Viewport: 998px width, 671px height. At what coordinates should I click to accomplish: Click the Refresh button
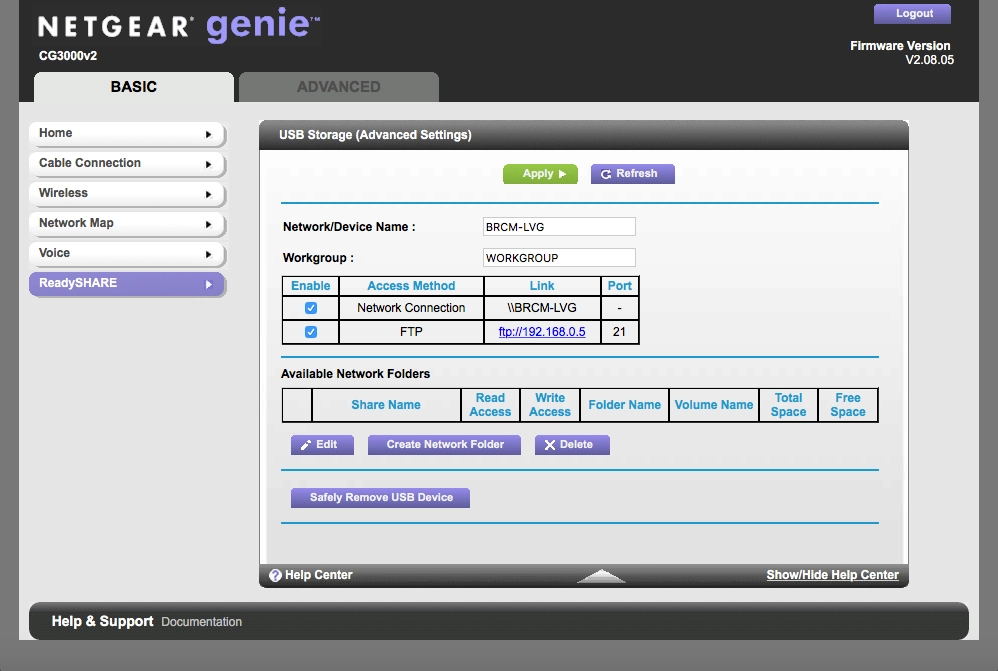tap(633, 174)
